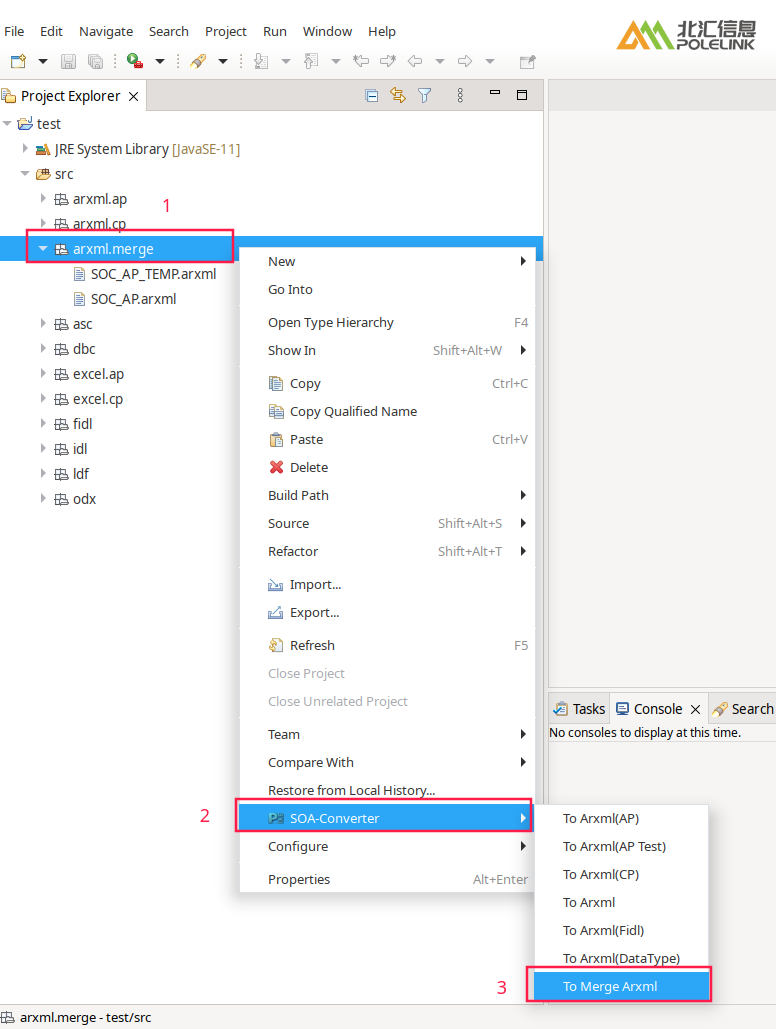Image resolution: width=776 pixels, height=1029 pixels.
Task: Open the Project menu
Action: point(225,32)
